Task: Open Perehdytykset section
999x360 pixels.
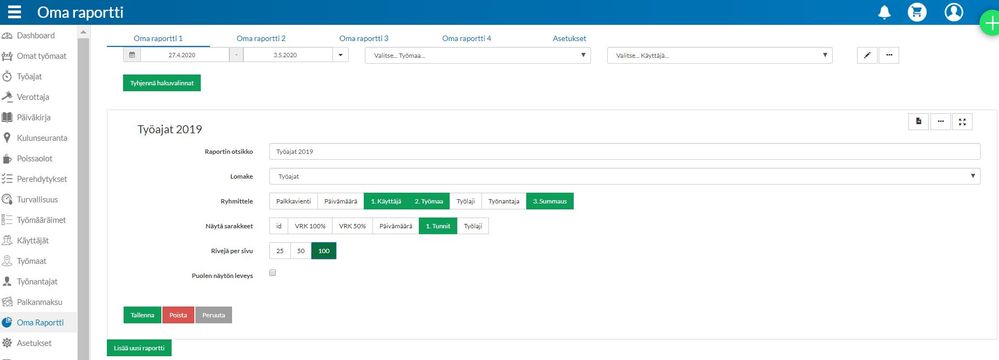Action: coord(42,179)
